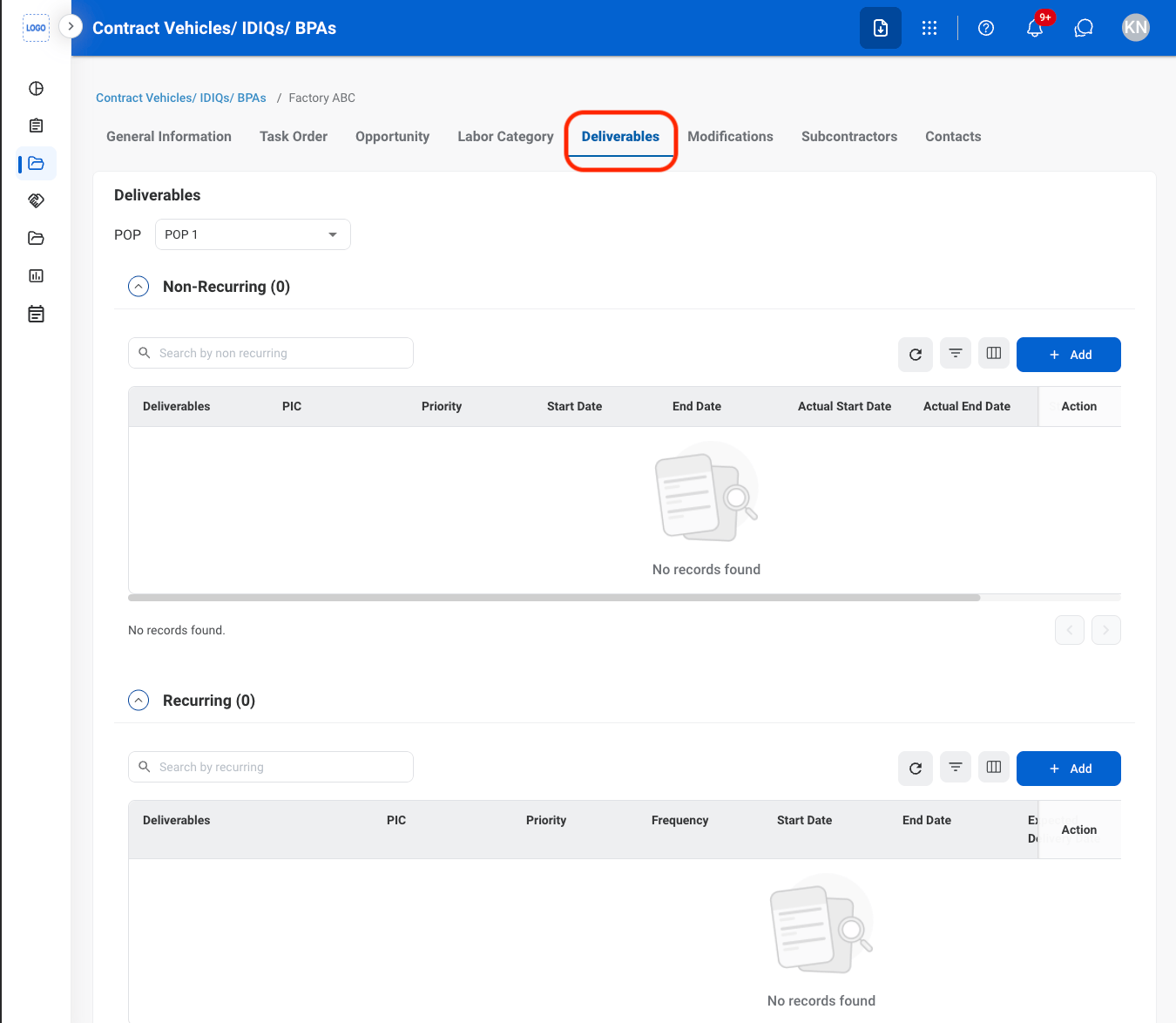Screen dimensions: 1176x1023
Task: Collapse the Recurring (0) section
Action: coord(139,701)
